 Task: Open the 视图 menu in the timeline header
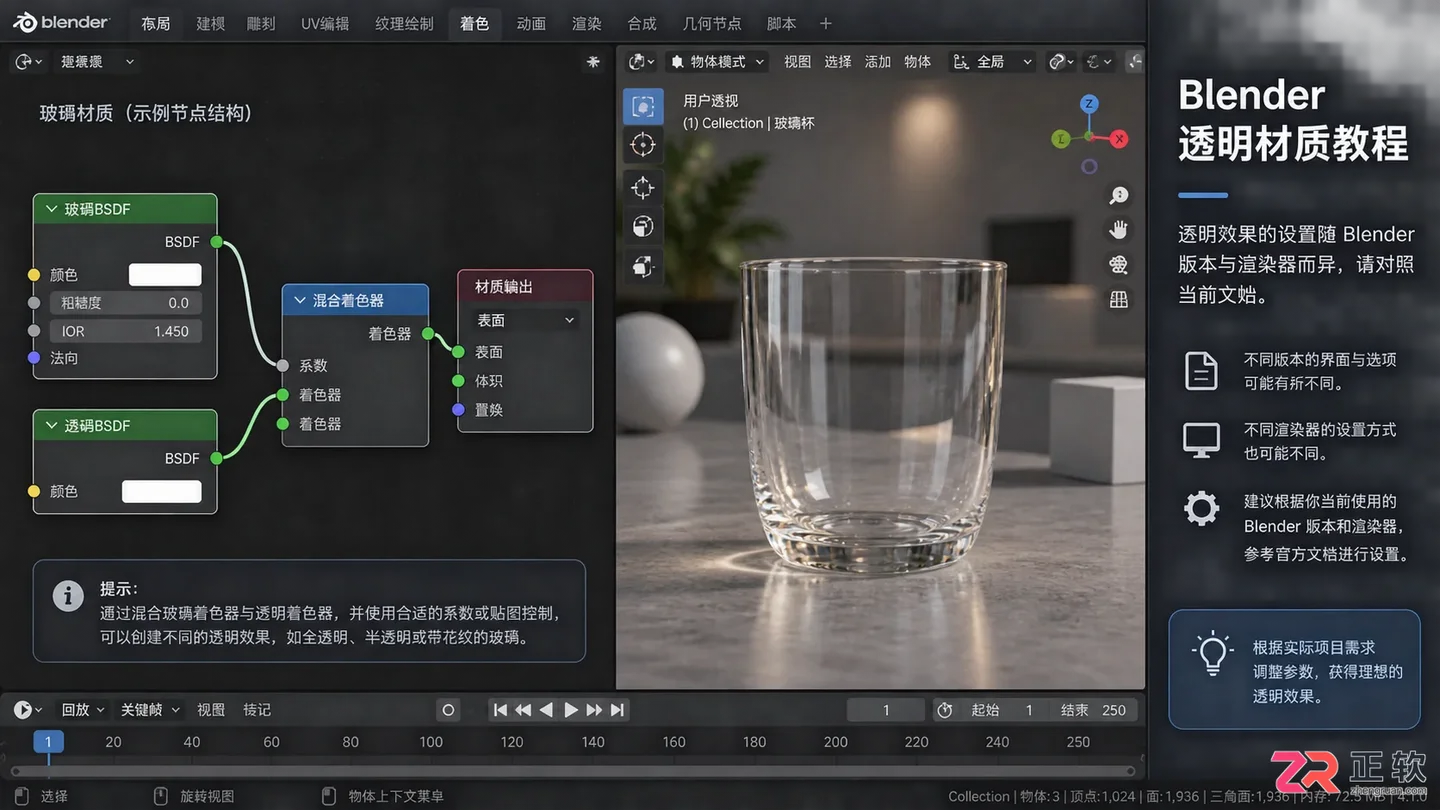point(211,710)
